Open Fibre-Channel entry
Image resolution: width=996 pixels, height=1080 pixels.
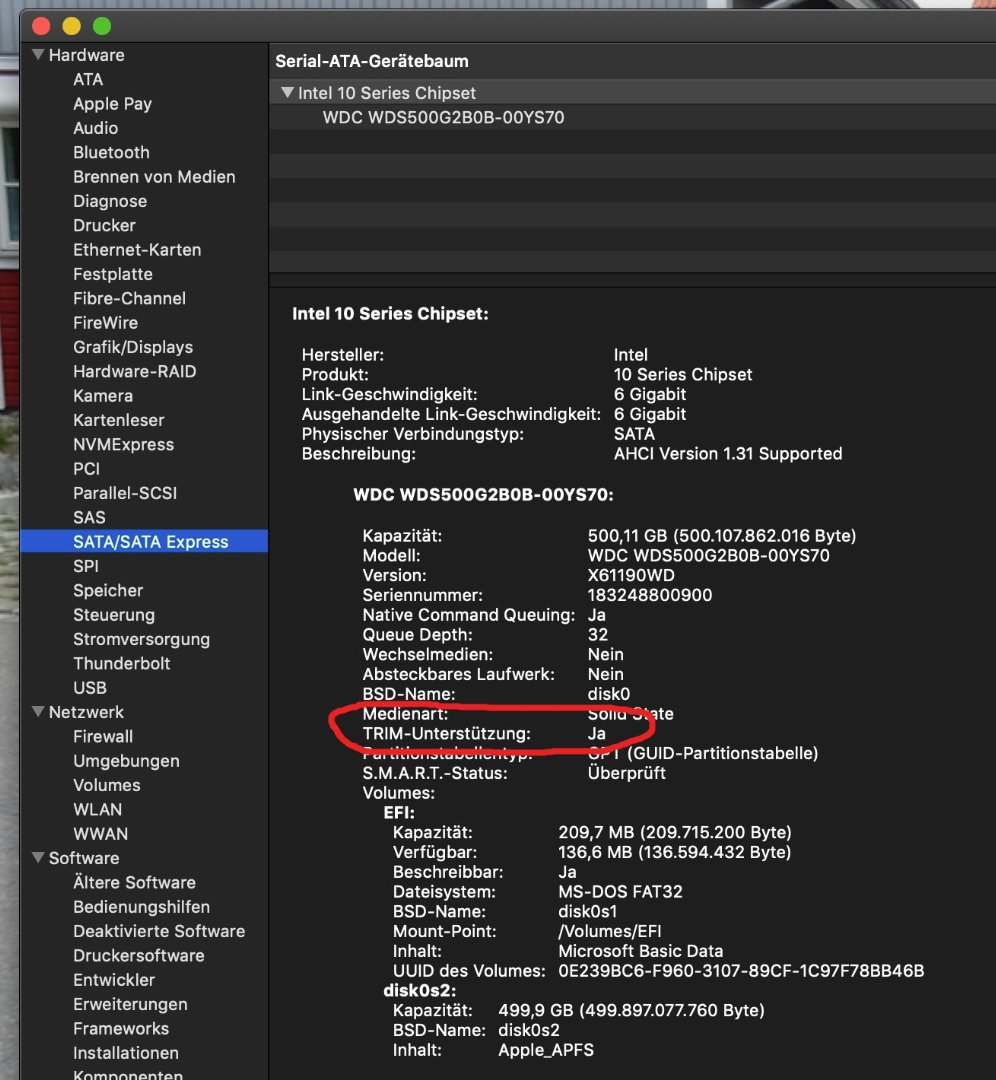pos(129,298)
